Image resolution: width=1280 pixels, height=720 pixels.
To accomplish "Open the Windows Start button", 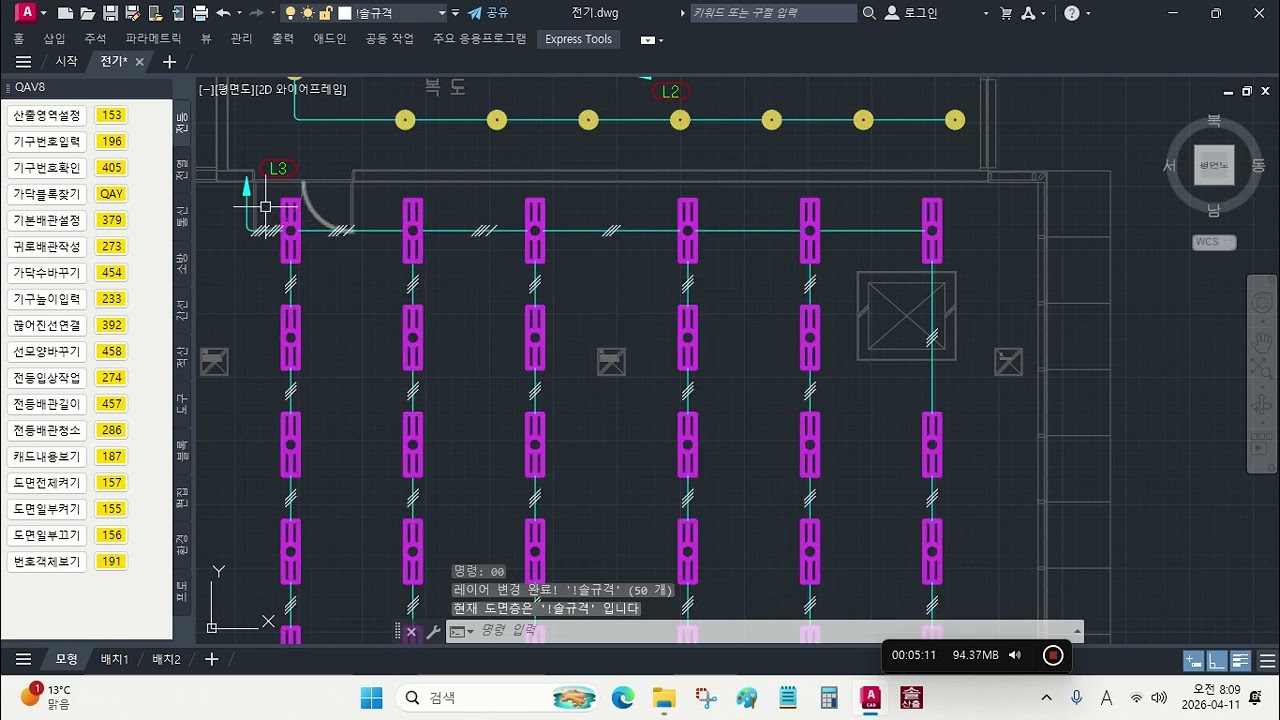I will [x=371, y=697].
